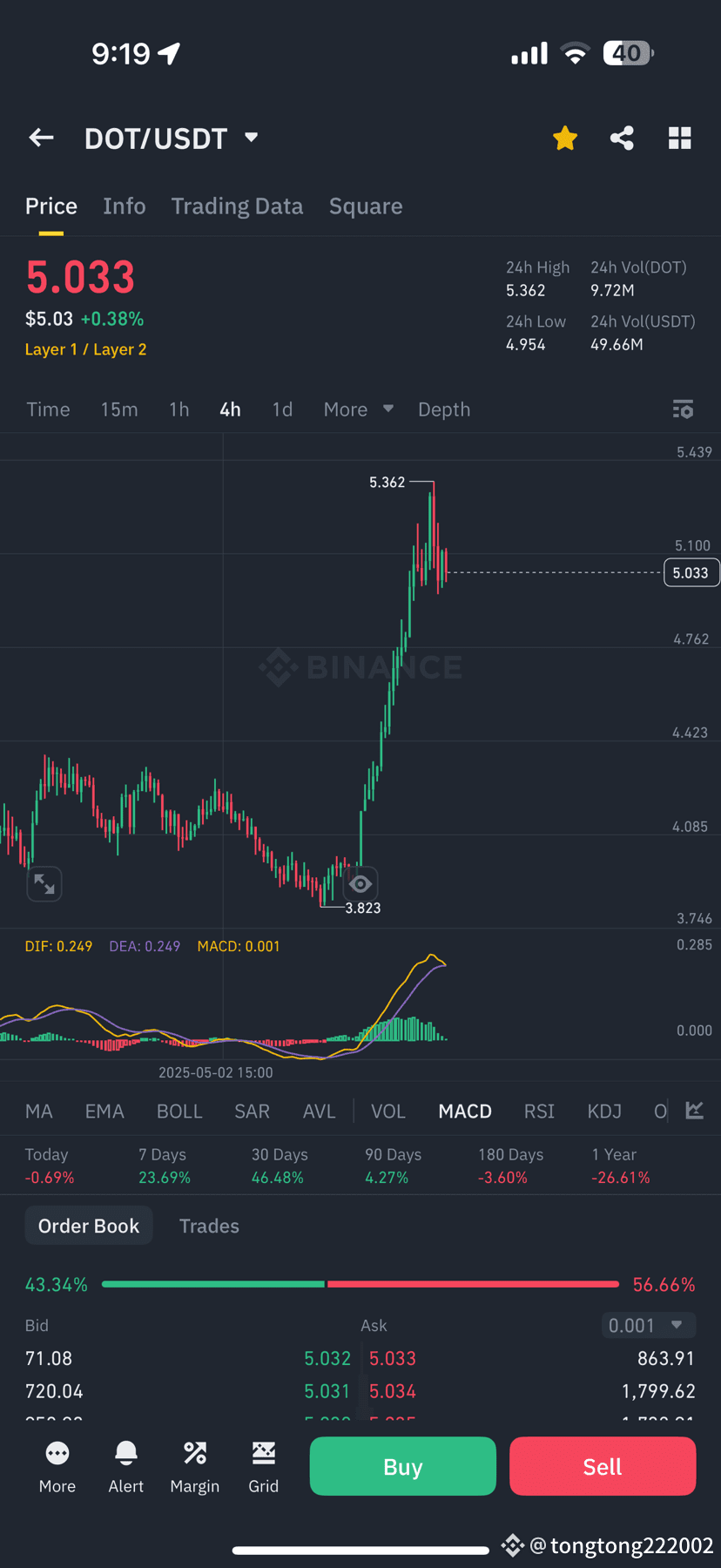Click the bid/ask ratio bar
Viewport: 721px width, 1568px height.
pos(360,1284)
